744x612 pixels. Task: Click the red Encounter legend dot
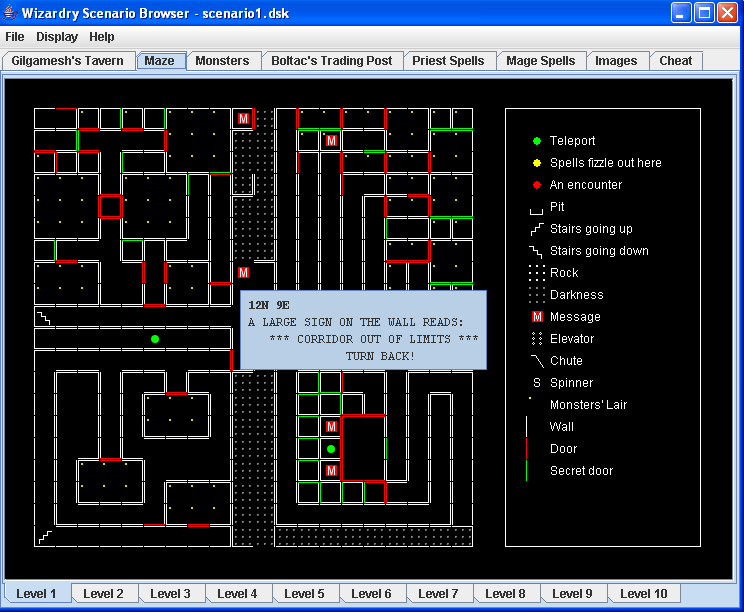[537, 185]
